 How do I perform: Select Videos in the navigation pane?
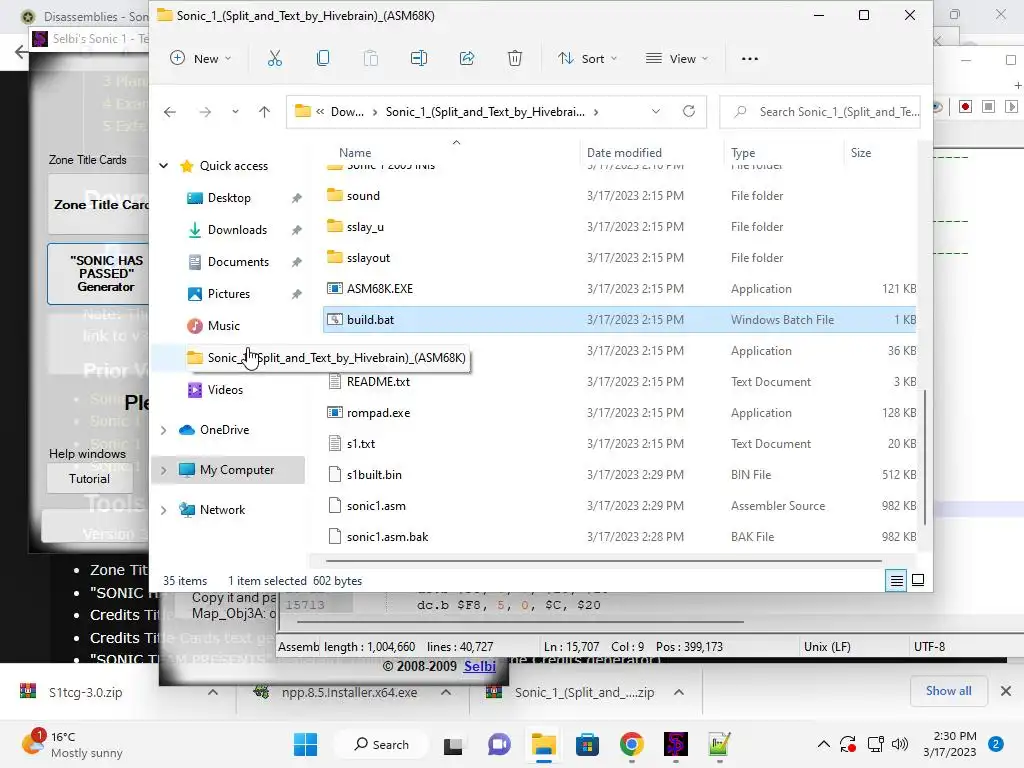pyautogui.click(x=225, y=390)
